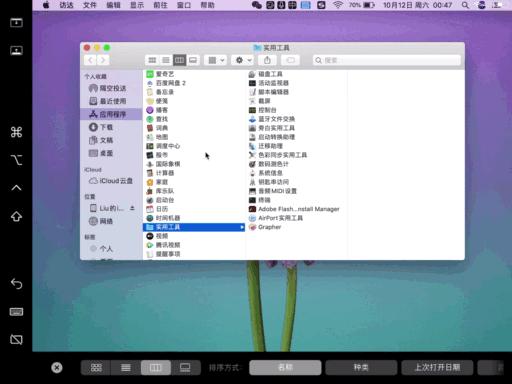512x384 pixels.
Task: Toggle Dock visibility in Sidecar sidebar
Action: (16, 51)
